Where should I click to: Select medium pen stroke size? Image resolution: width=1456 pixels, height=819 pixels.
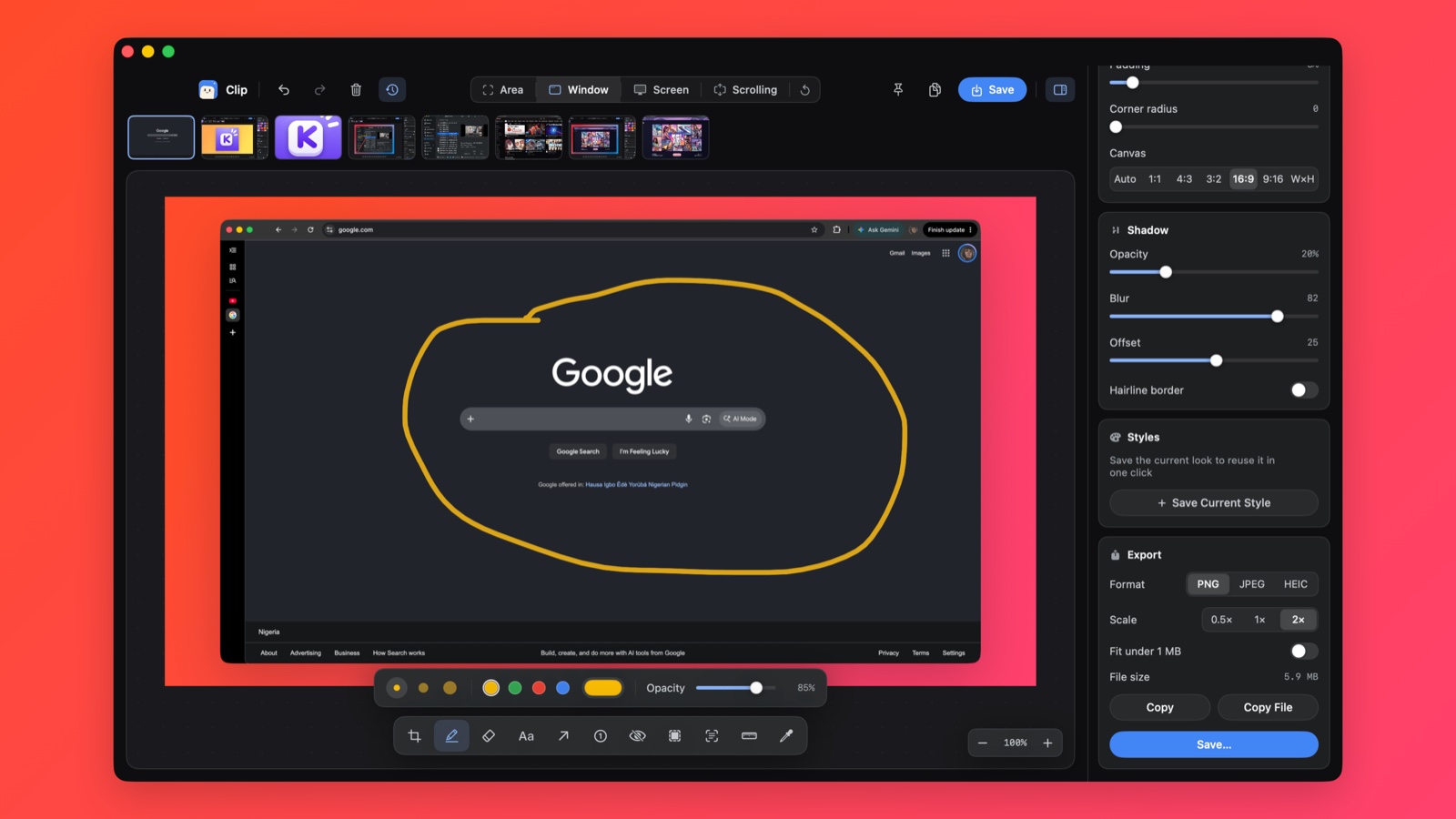pos(423,688)
